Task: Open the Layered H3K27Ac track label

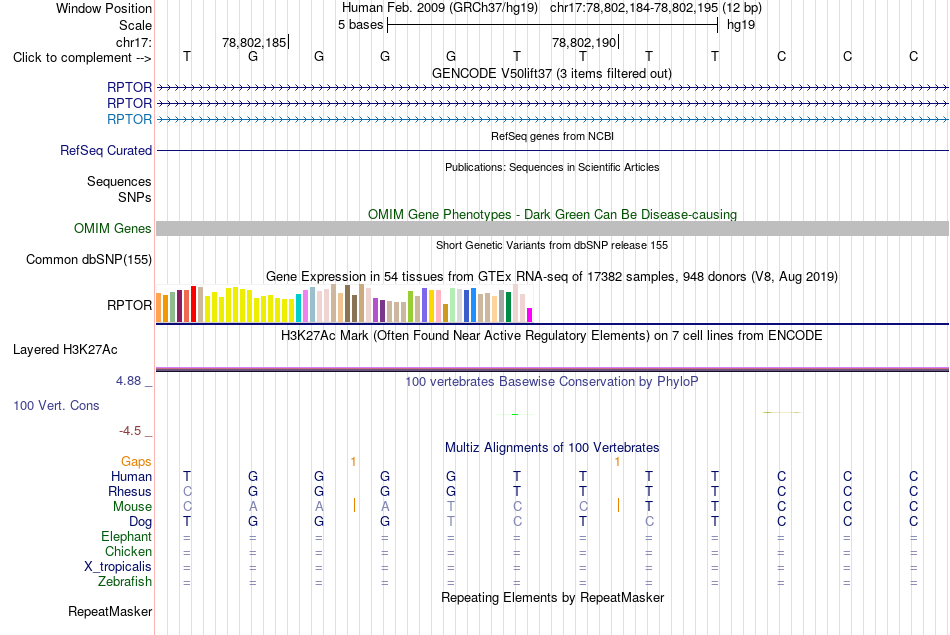Action: [x=65, y=350]
